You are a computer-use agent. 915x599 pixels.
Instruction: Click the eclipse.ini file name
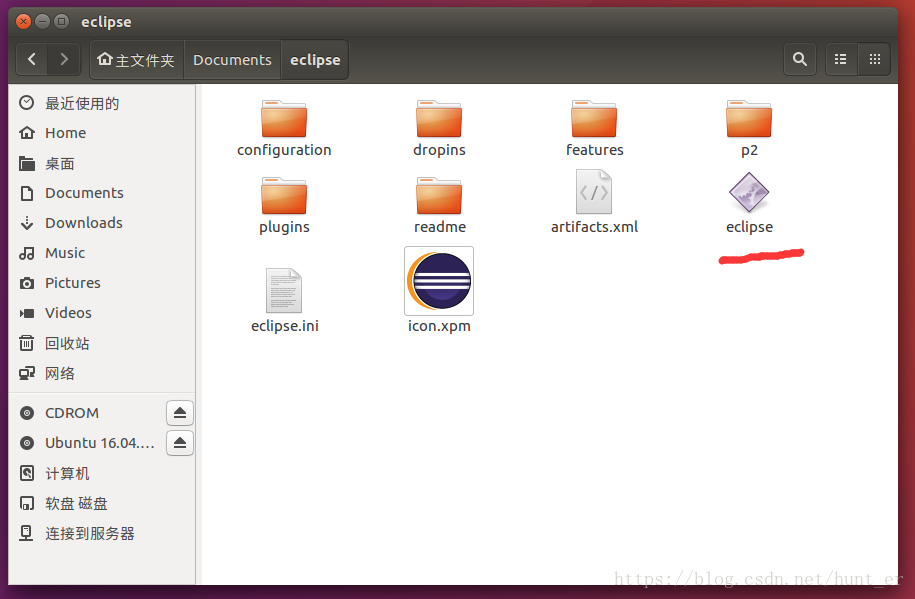point(285,326)
